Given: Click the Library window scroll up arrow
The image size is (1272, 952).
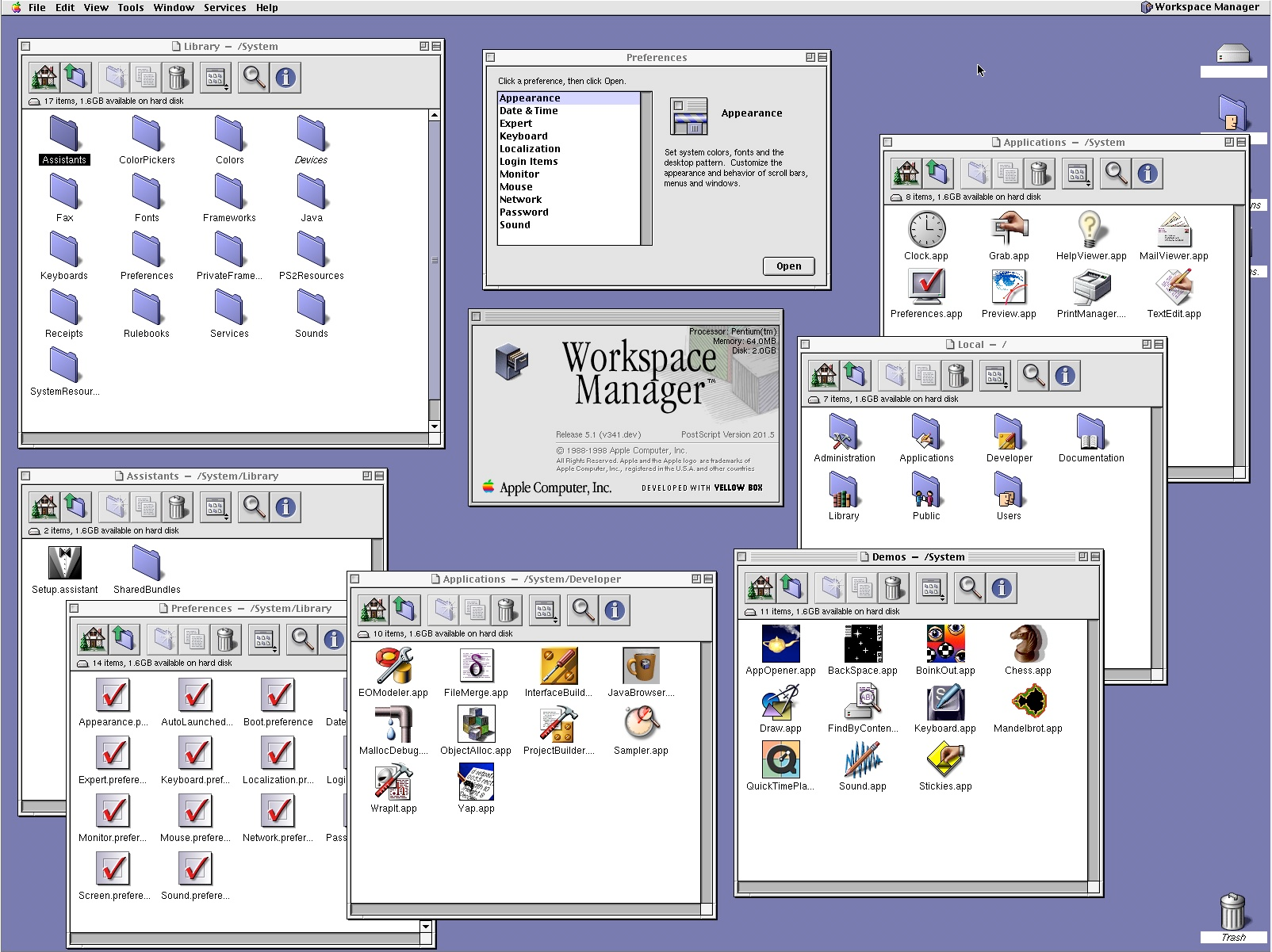Looking at the screenshot, I should coord(435,115).
